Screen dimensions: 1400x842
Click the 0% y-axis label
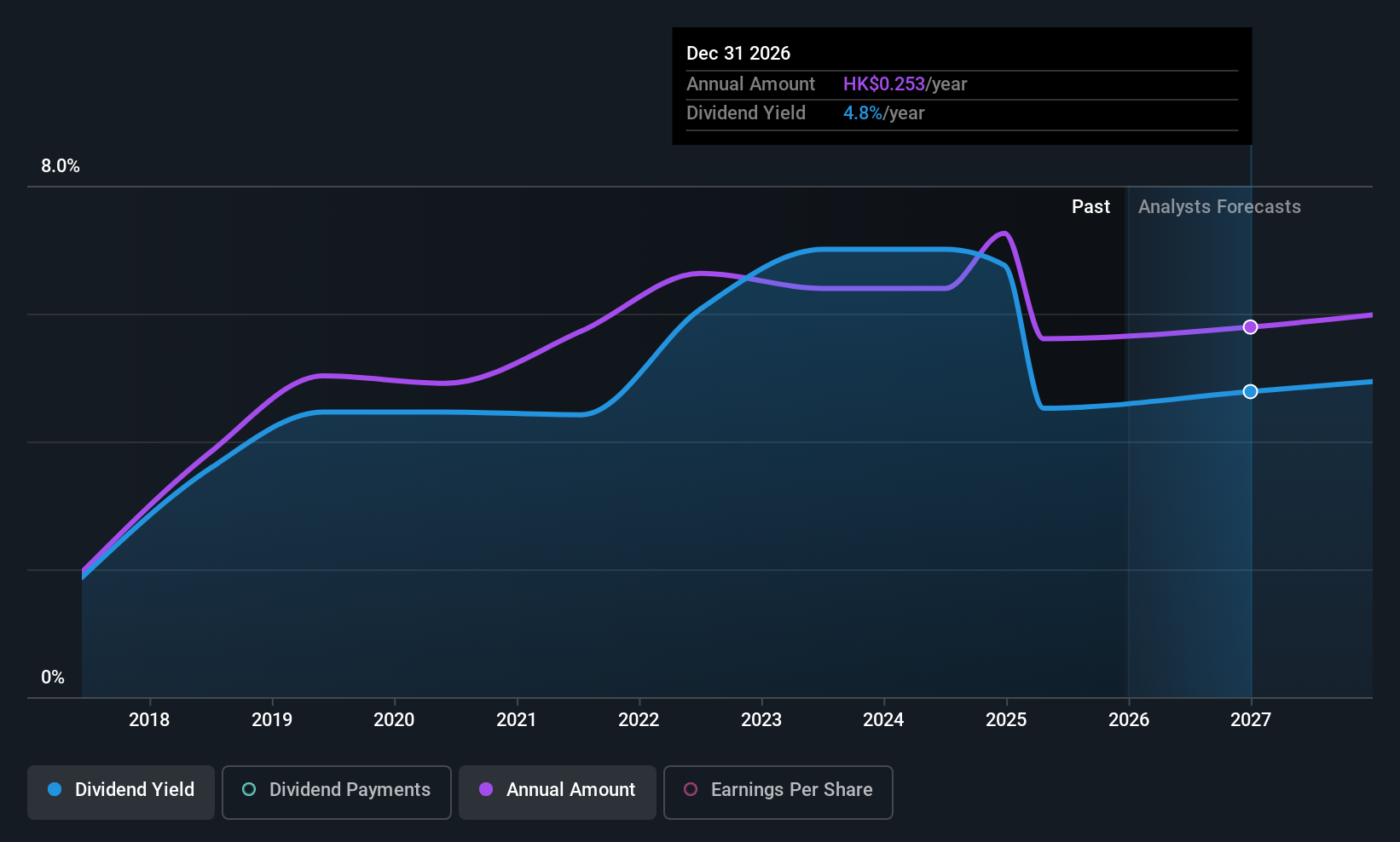coord(53,678)
